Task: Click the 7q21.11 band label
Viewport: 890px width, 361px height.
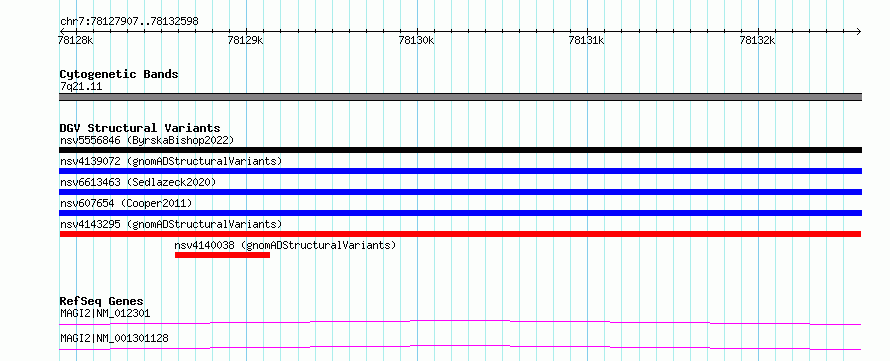Action: [x=81, y=87]
